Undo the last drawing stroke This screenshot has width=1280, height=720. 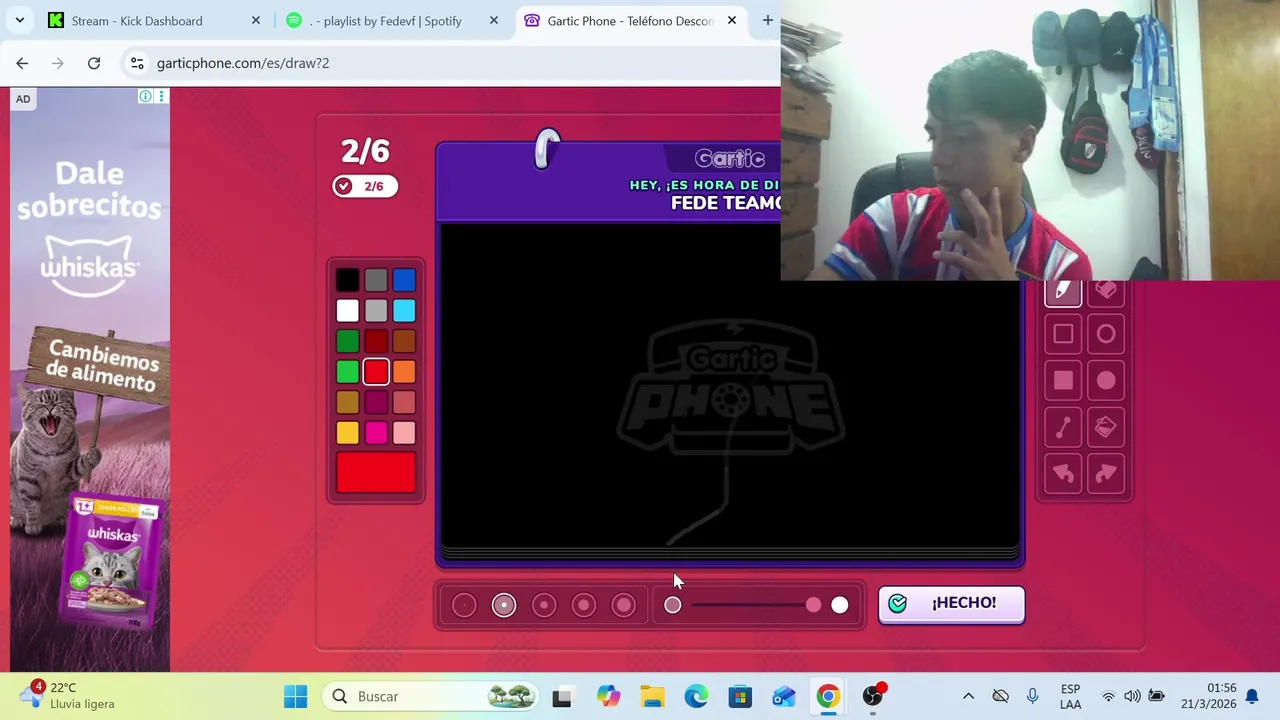coord(1063,473)
